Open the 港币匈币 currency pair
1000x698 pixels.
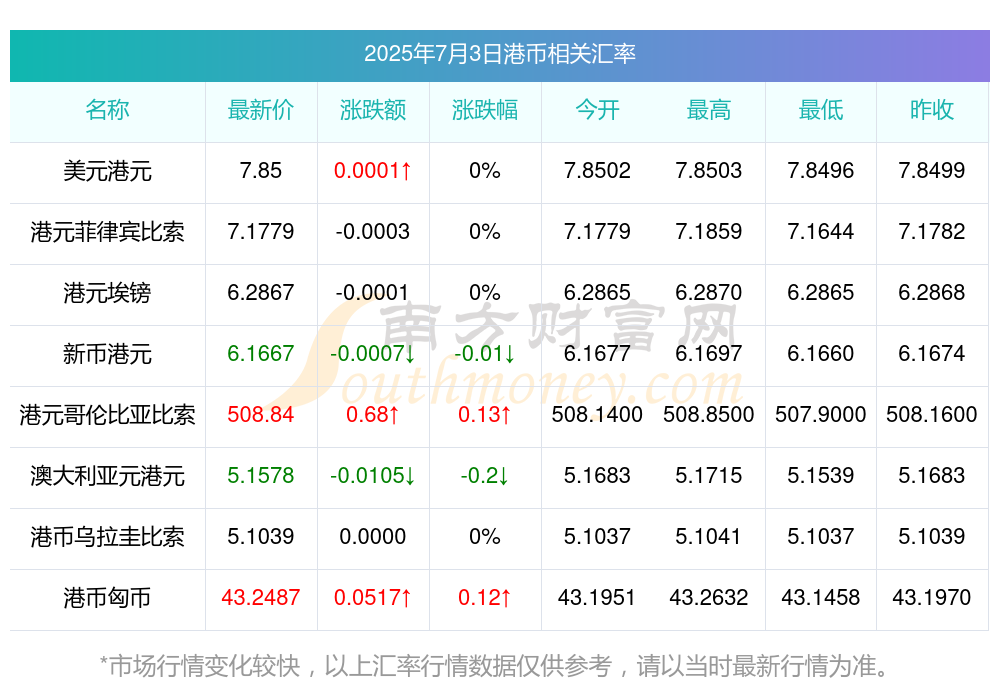tap(107, 598)
